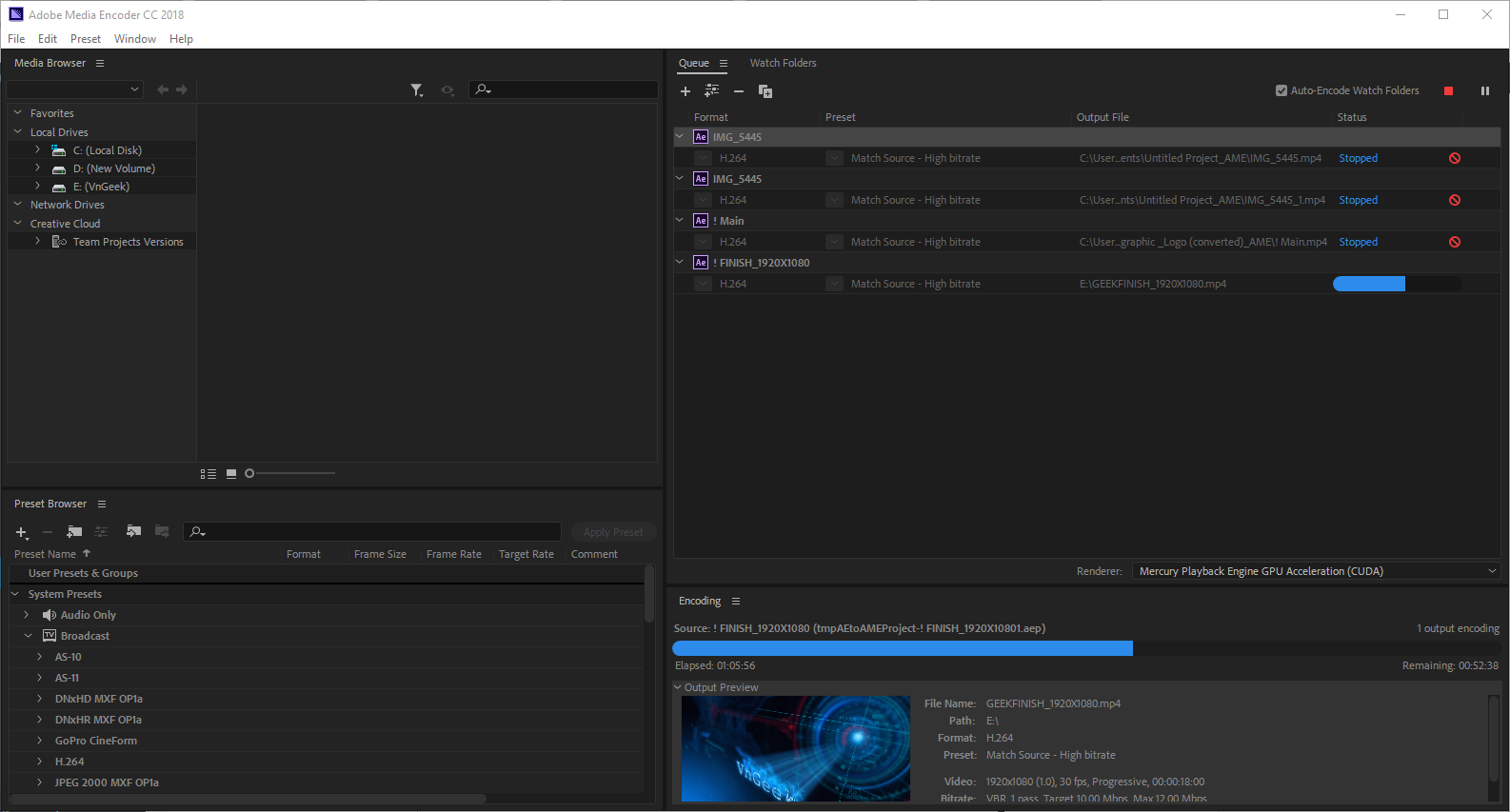Go forward in Media Browser navigation
This screenshot has width=1510, height=812.
(x=182, y=89)
